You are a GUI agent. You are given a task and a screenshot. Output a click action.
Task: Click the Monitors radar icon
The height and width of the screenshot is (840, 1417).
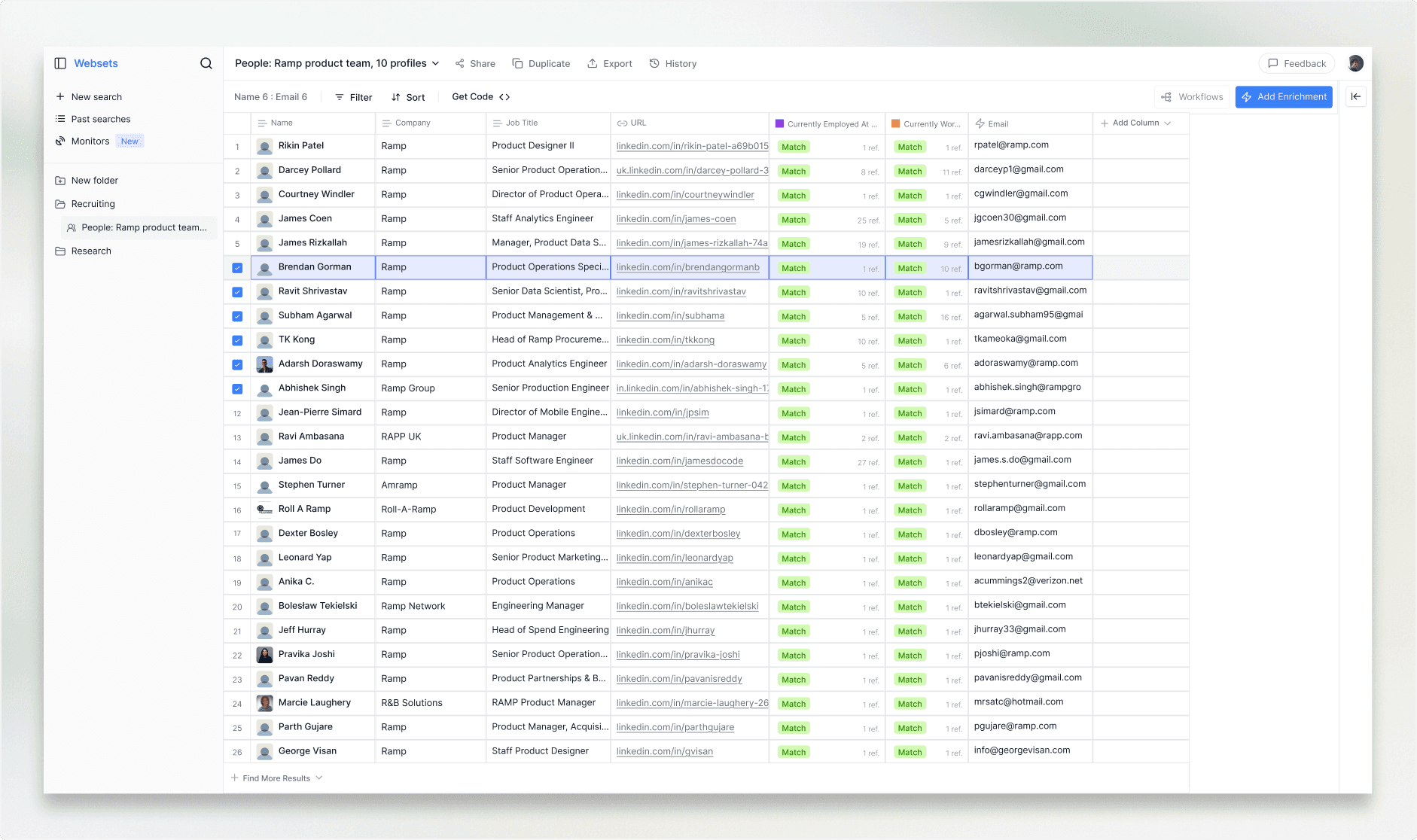click(x=60, y=141)
